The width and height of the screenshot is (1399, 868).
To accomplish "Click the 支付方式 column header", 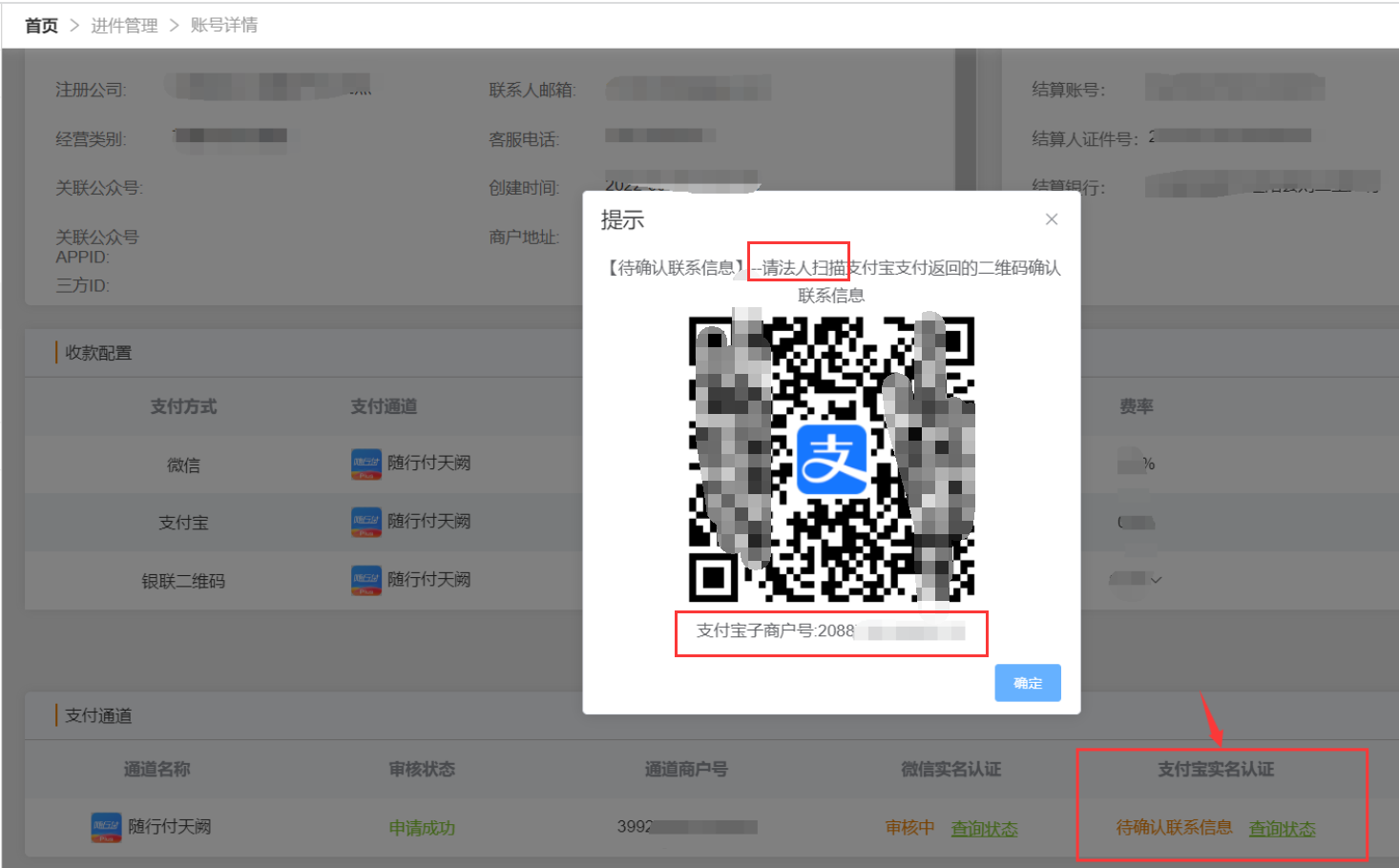I will tap(183, 407).
